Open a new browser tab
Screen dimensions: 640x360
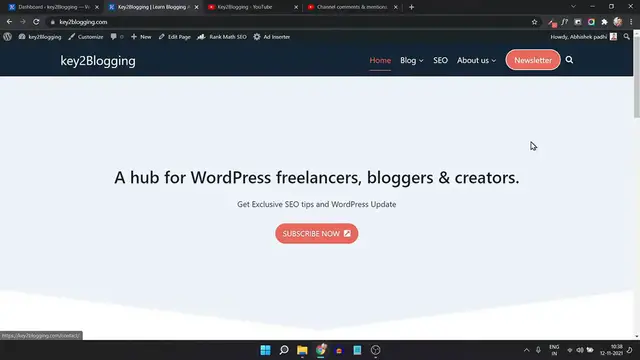click(411, 7)
